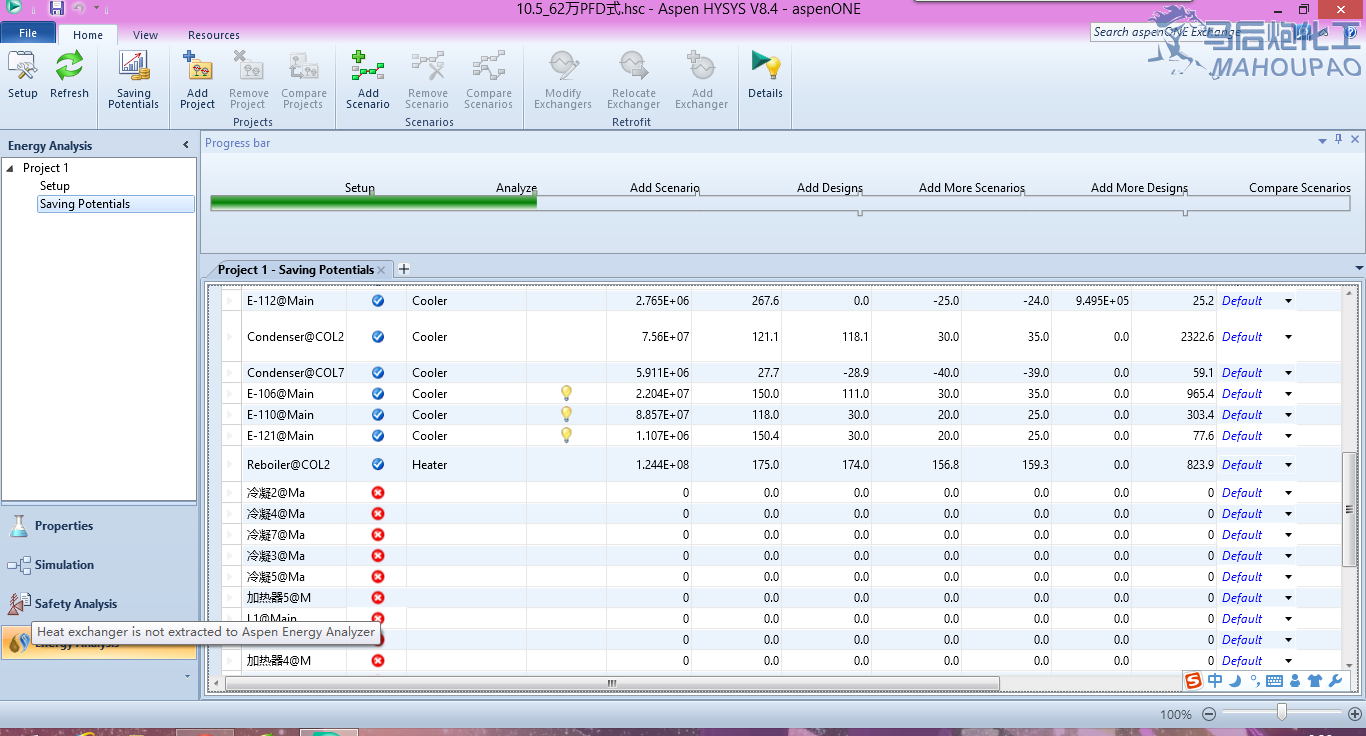Screen dimensions: 1366x736
Task: Open the Properties environment
Action: point(99,526)
